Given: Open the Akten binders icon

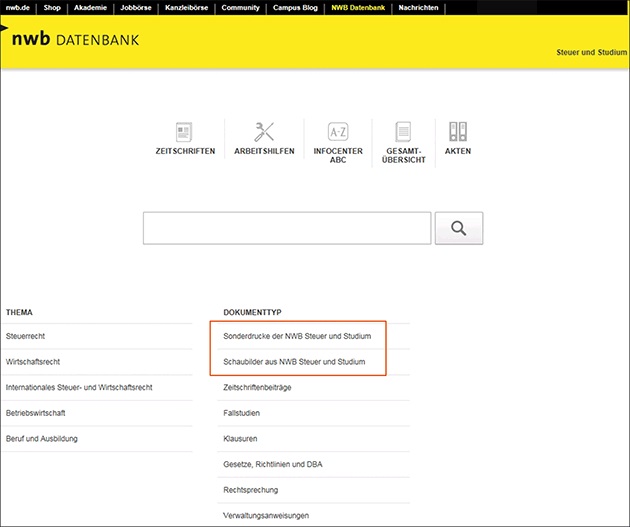Looking at the screenshot, I should click(458, 132).
